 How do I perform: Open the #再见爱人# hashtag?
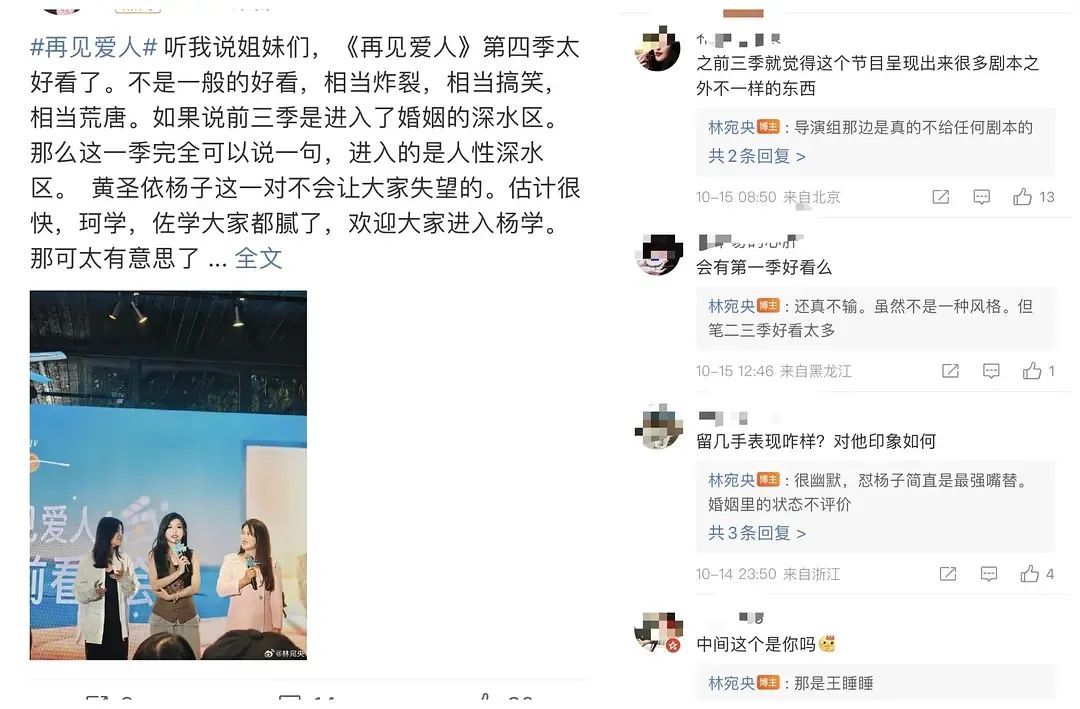tap(94, 48)
